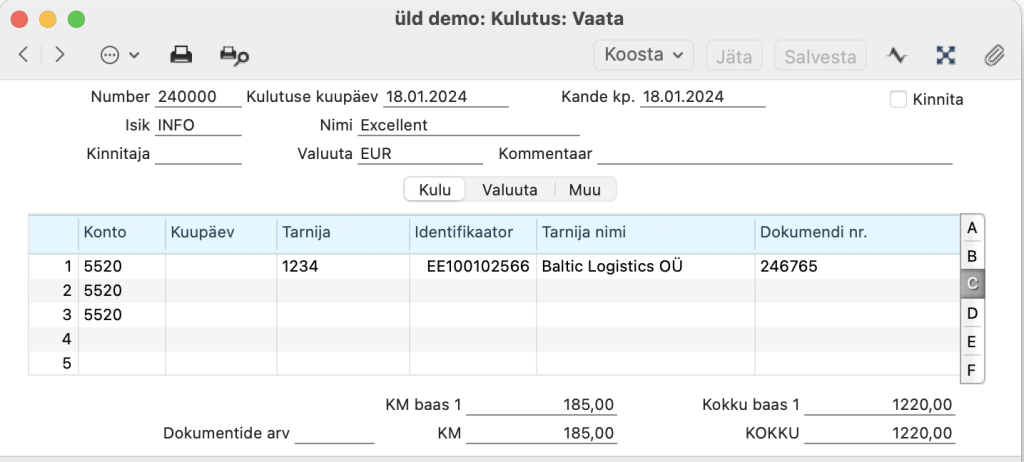Open print preview with magnifier printer icon

[x=234, y=56]
